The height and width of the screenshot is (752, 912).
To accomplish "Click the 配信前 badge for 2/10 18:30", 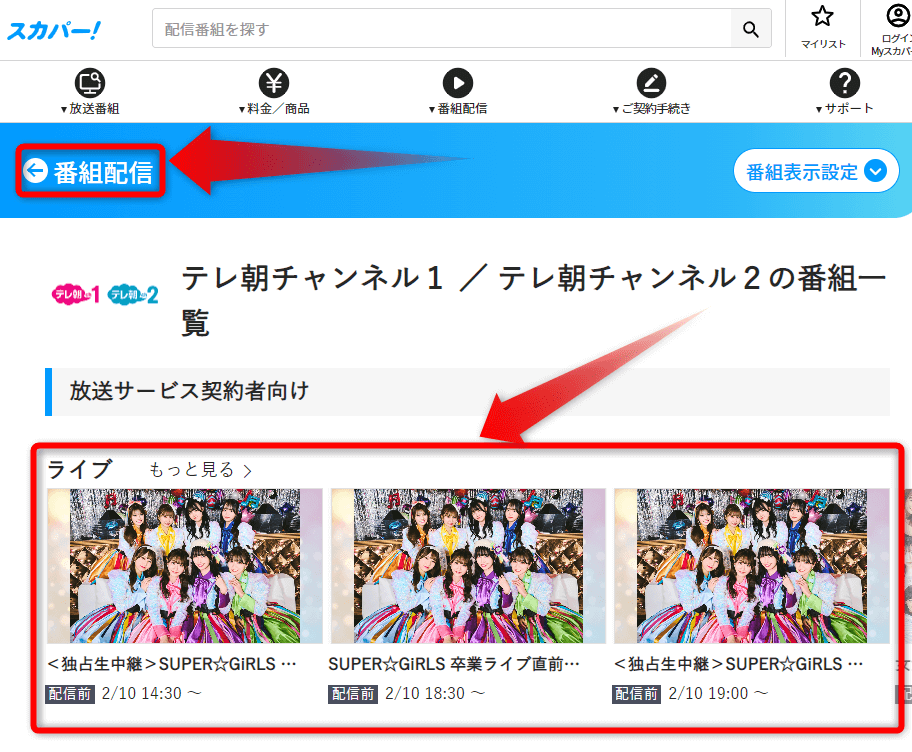I will [x=353, y=694].
